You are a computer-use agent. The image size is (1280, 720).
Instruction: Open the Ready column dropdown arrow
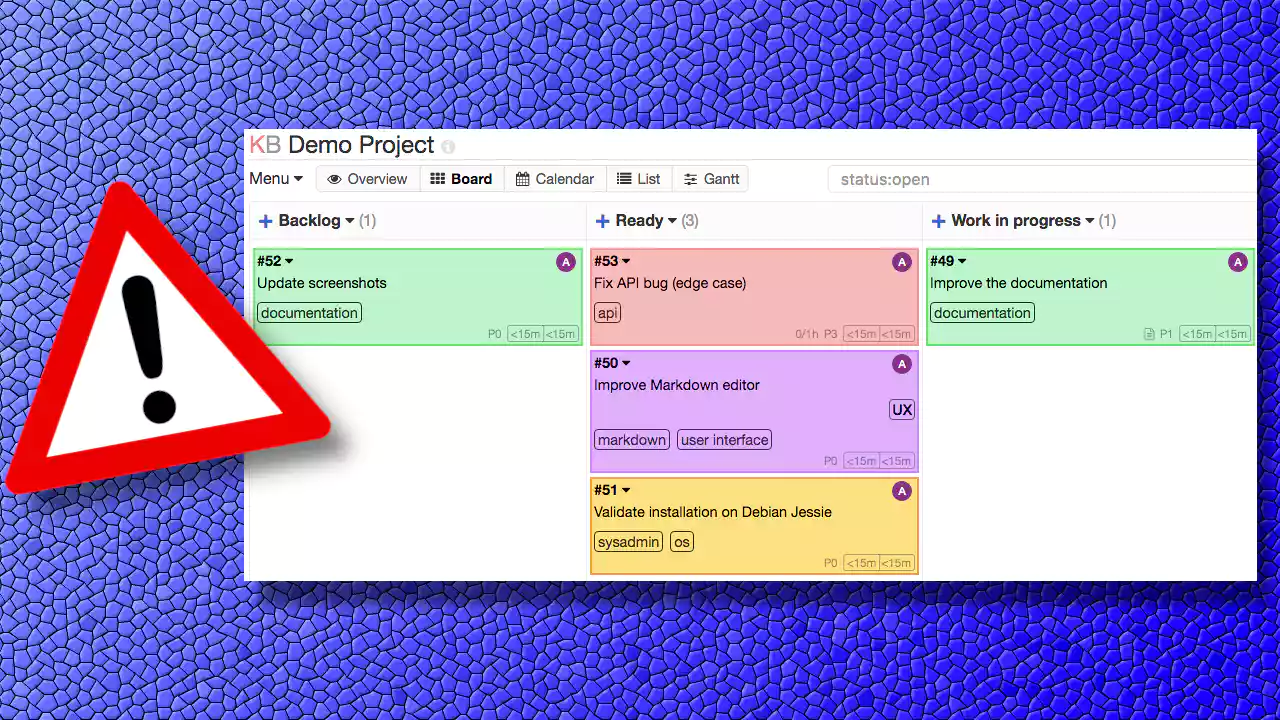click(672, 221)
